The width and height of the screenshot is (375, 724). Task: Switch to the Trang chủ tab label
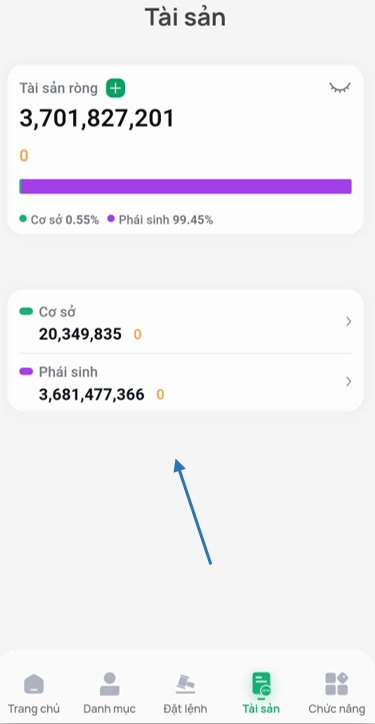coord(34,709)
